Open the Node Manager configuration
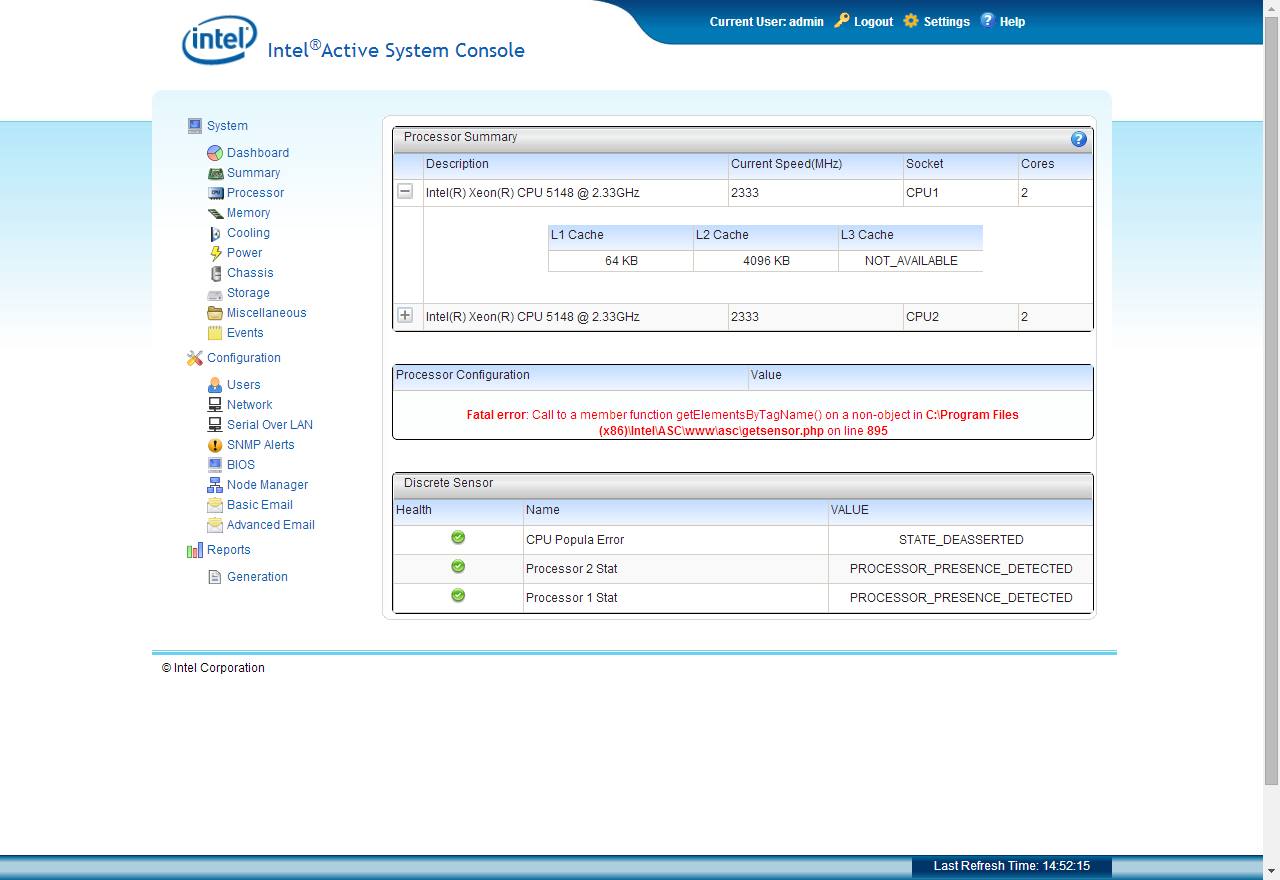This screenshot has height=880, width=1280. pyautogui.click(x=268, y=485)
